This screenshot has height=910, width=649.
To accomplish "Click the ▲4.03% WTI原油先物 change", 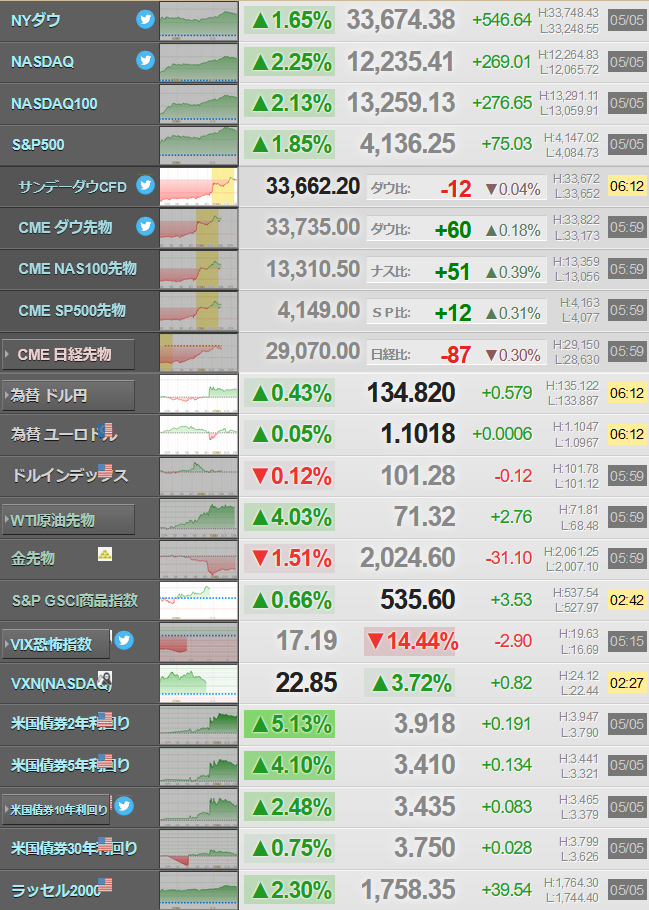I will [x=290, y=517].
